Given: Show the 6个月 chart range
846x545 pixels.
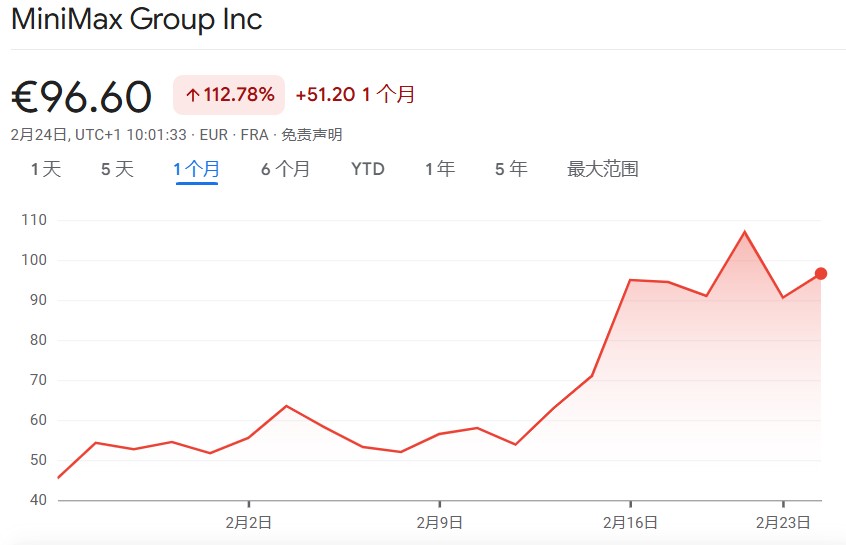Looking at the screenshot, I should pos(285,169).
